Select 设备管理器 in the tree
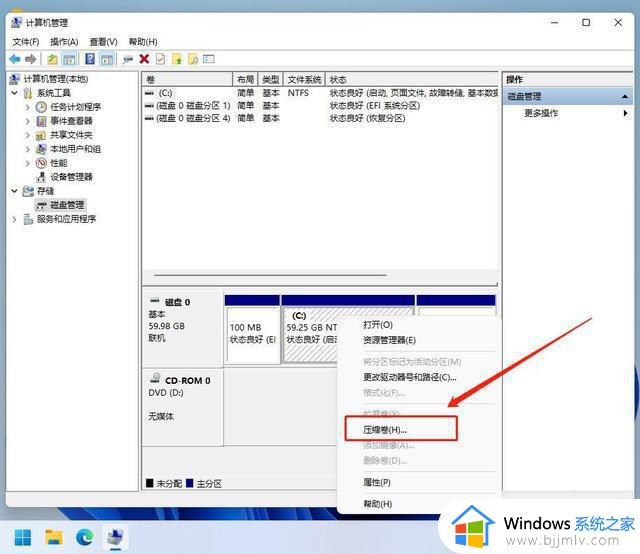Screen dimensions: 640x554 (71, 177)
